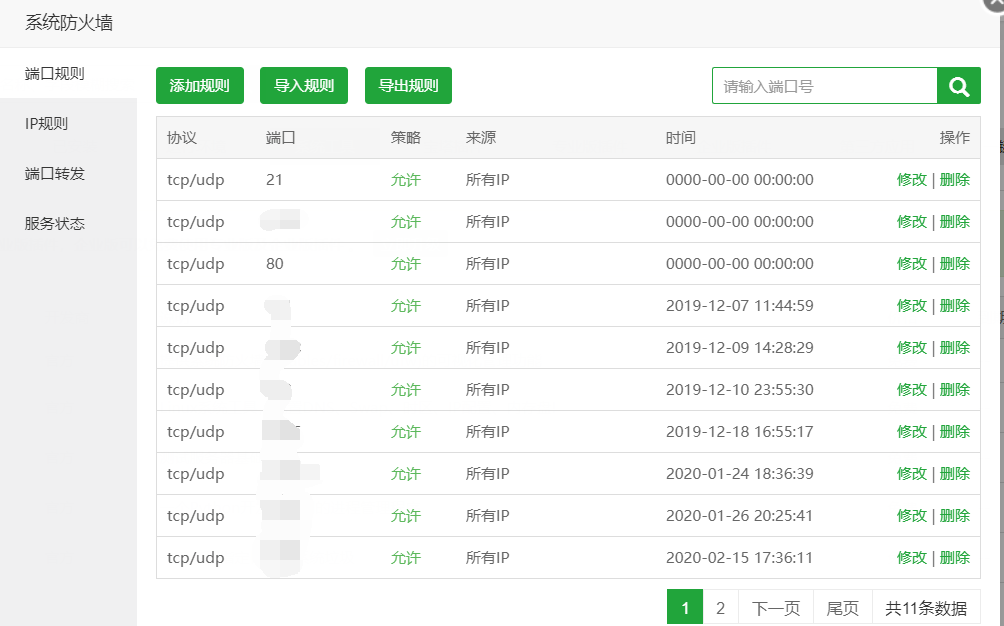Image resolution: width=1004 pixels, height=626 pixels.
Task: Click the 2019-12-07 11:44:59 timestamp
Action: (740, 306)
